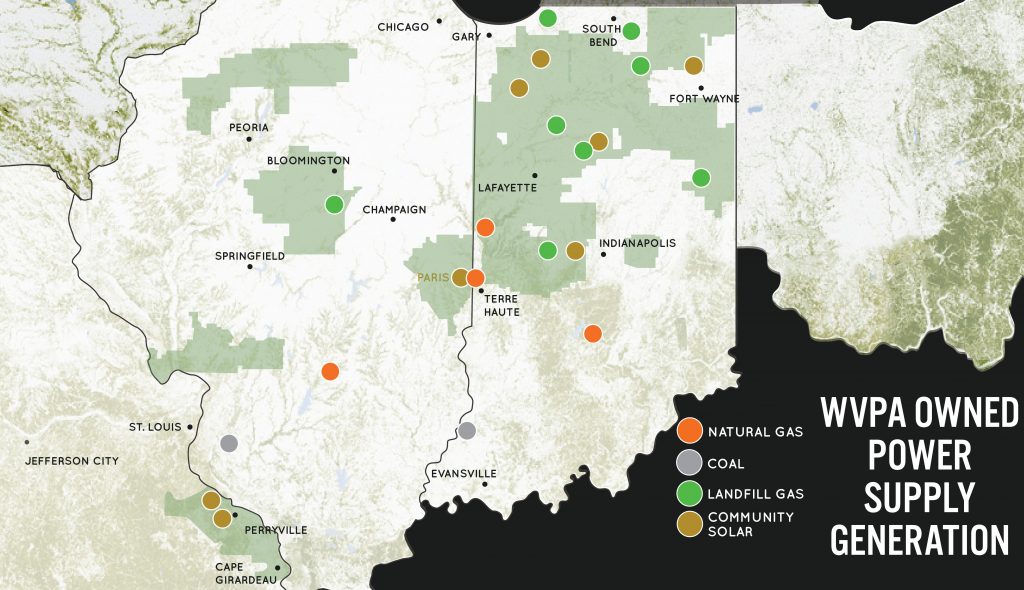
Task: Click the landfill gas marker below South Bend label
Action: tap(632, 31)
